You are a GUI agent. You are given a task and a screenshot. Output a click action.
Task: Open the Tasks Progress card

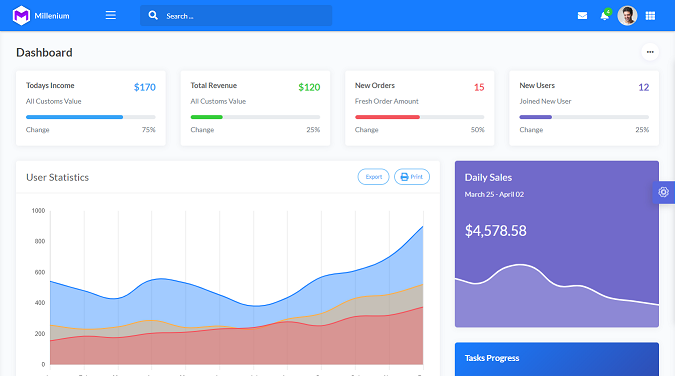557,359
